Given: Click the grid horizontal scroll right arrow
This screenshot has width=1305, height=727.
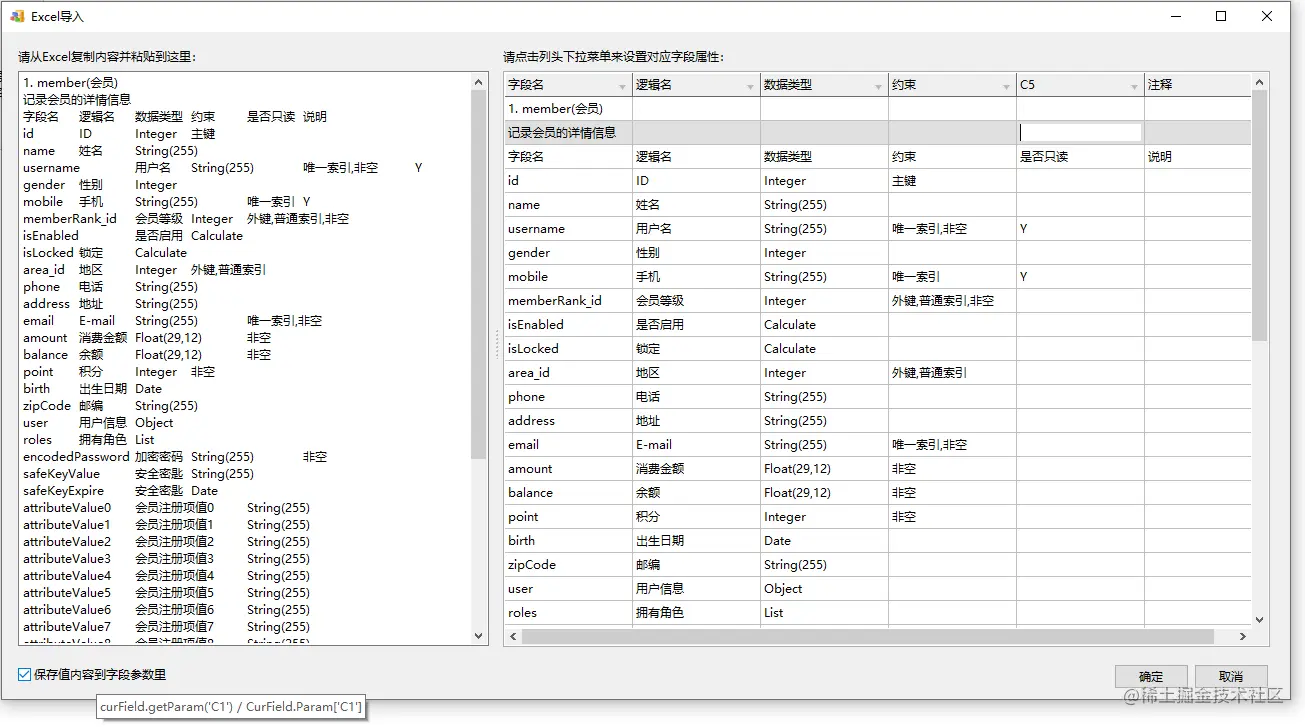Looking at the screenshot, I should pos(1243,636).
